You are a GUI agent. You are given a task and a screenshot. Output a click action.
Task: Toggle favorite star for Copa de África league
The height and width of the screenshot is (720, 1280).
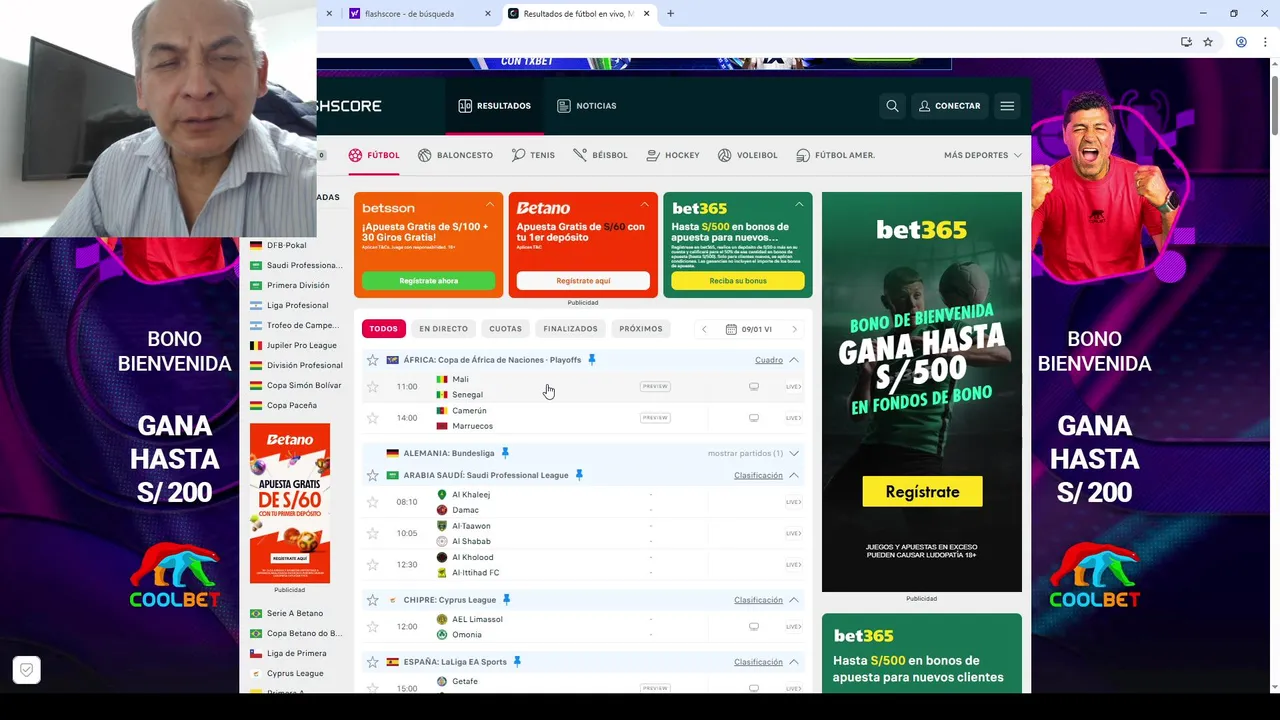pyautogui.click(x=373, y=360)
